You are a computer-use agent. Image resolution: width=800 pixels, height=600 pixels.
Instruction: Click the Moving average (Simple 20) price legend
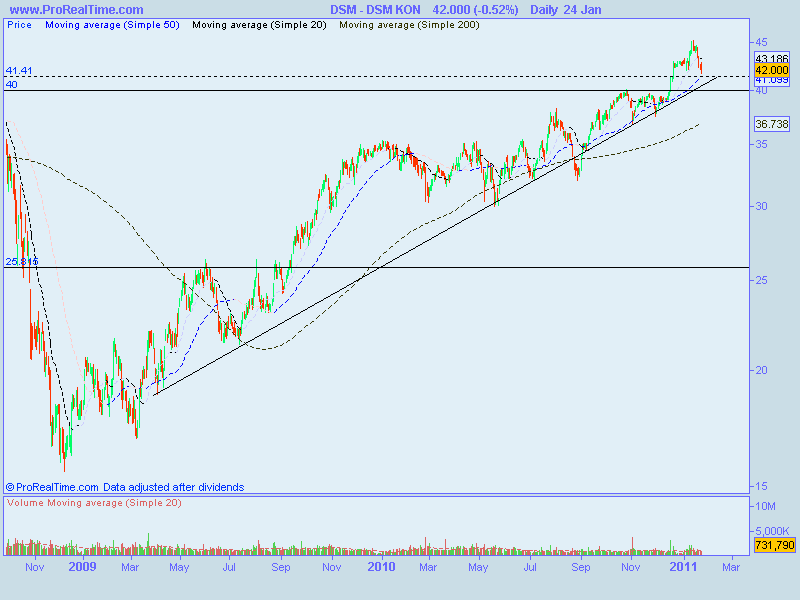pyautogui.click(x=259, y=24)
